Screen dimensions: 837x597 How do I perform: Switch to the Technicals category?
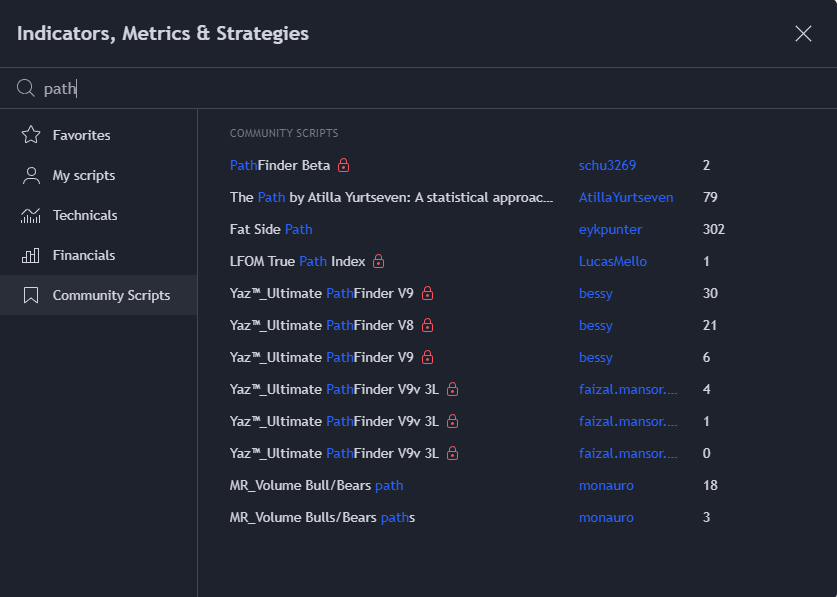[x=85, y=215]
